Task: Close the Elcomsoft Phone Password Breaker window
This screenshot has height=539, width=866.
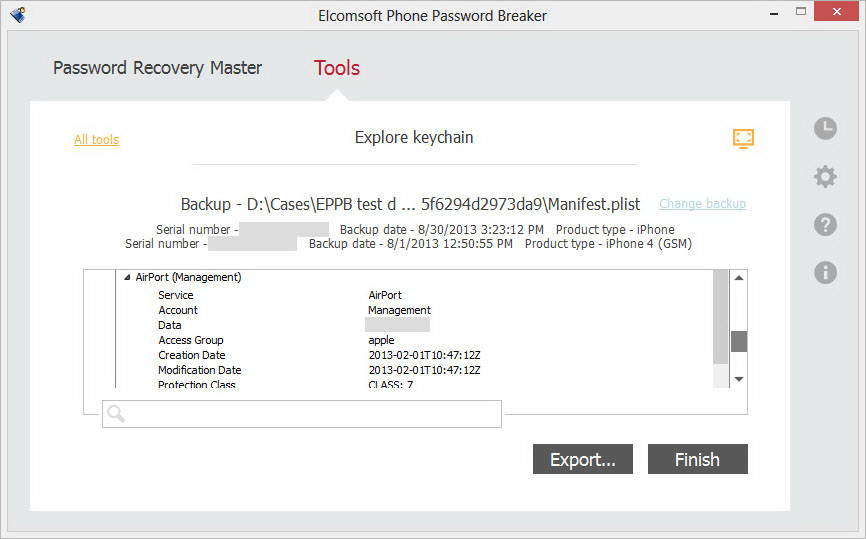Action: 836,11
